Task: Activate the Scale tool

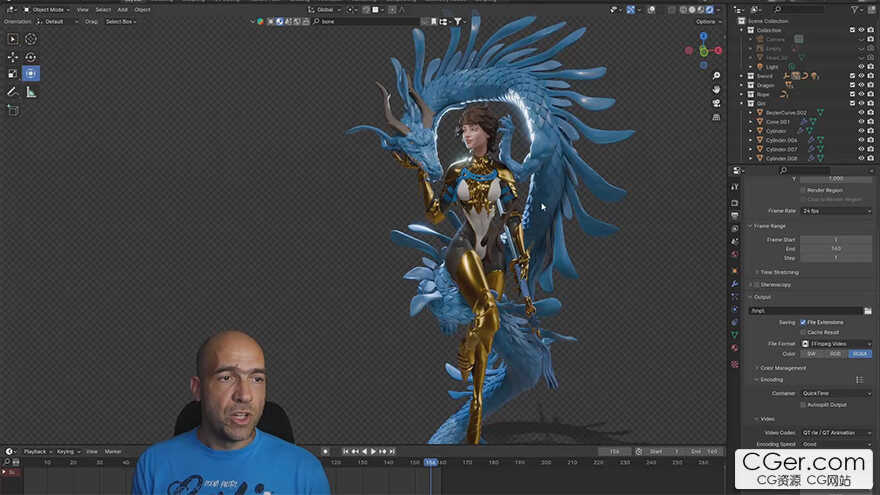Action: coord(12,74)
